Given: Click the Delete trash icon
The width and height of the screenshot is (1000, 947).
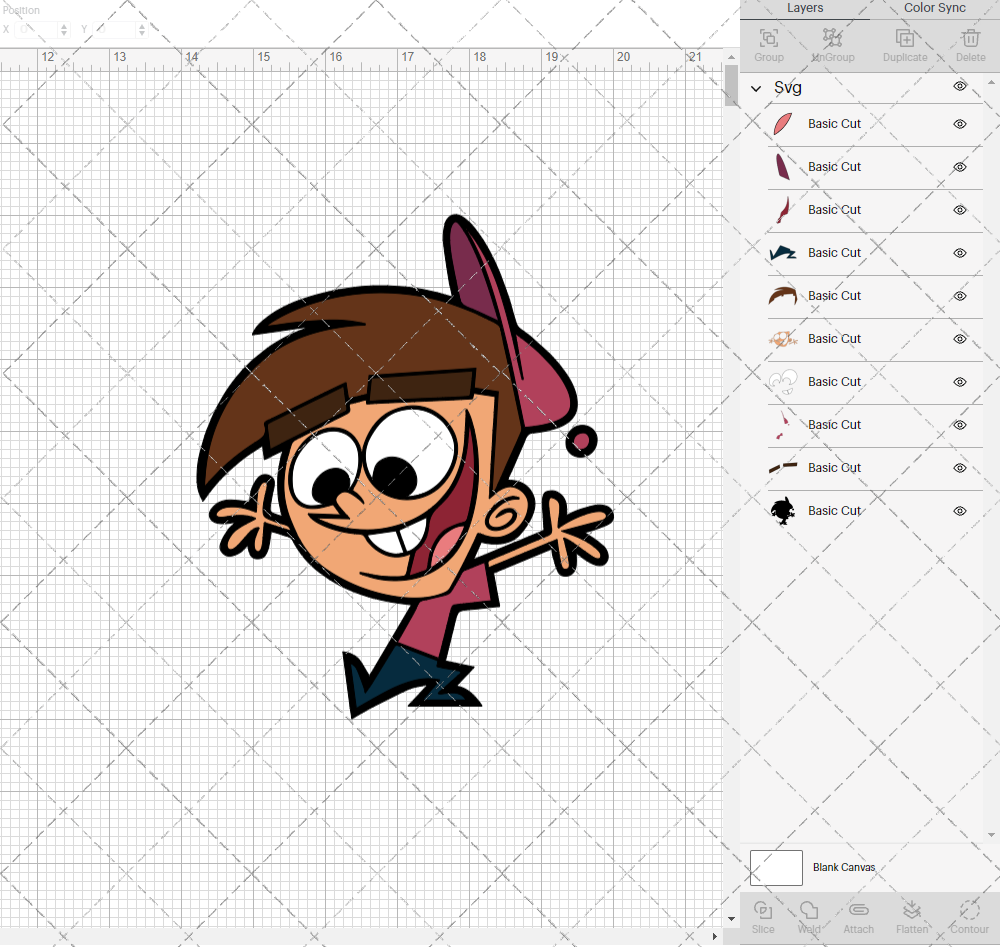Looking at the screenshot, I should (x=971, y=38).
